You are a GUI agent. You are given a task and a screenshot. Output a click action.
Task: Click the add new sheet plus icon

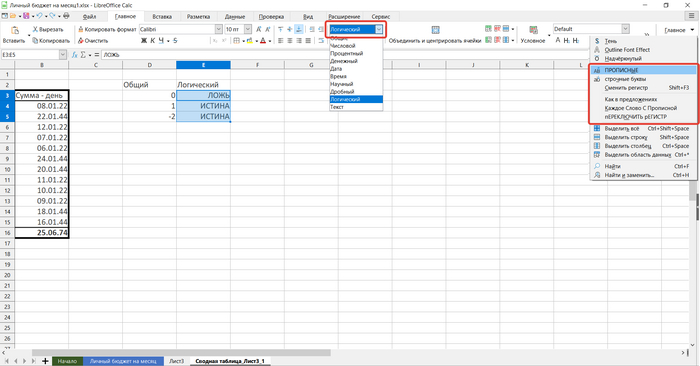[45, 361]
